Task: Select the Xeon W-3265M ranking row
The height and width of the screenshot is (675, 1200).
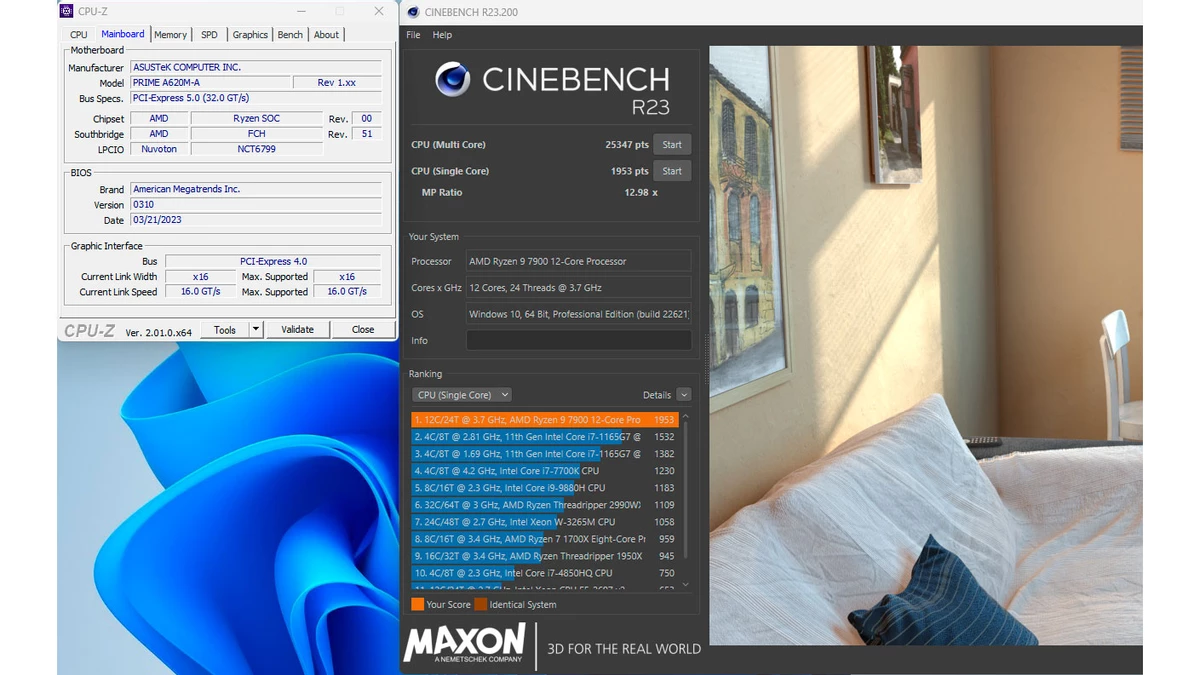Action: (545, 522)
